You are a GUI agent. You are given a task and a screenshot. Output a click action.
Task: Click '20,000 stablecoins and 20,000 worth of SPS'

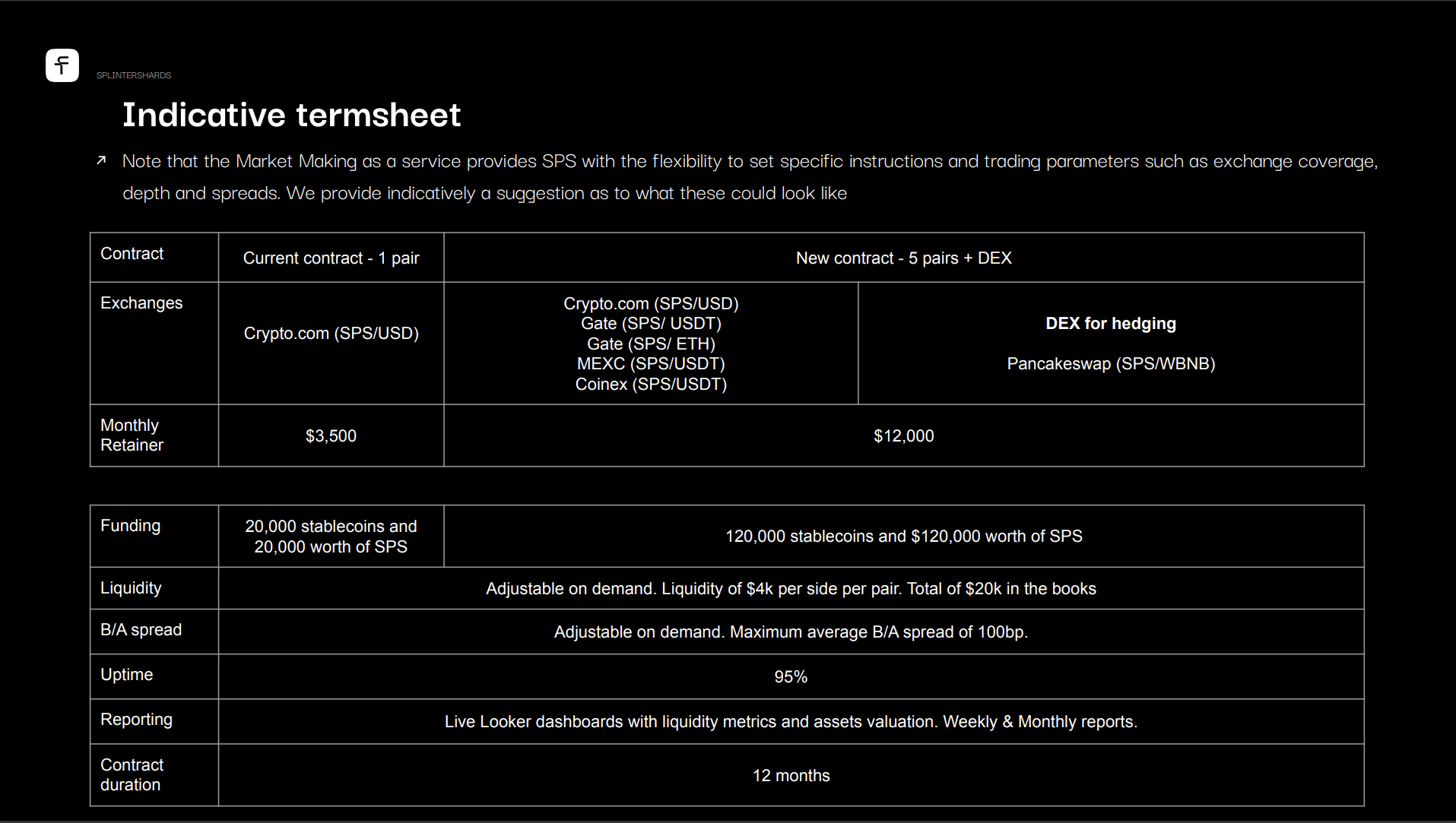(x=331, y=537)
